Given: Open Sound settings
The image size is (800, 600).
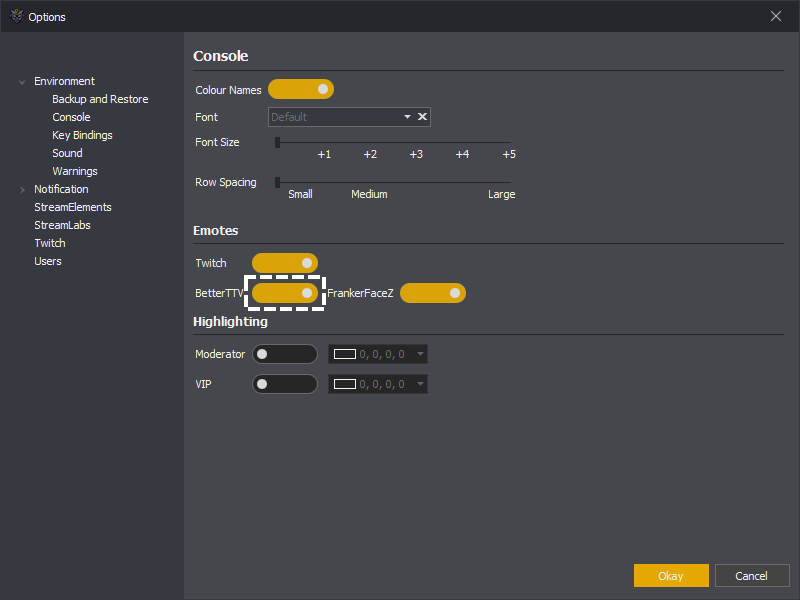Looking at the screenshot, I should 67,153.
